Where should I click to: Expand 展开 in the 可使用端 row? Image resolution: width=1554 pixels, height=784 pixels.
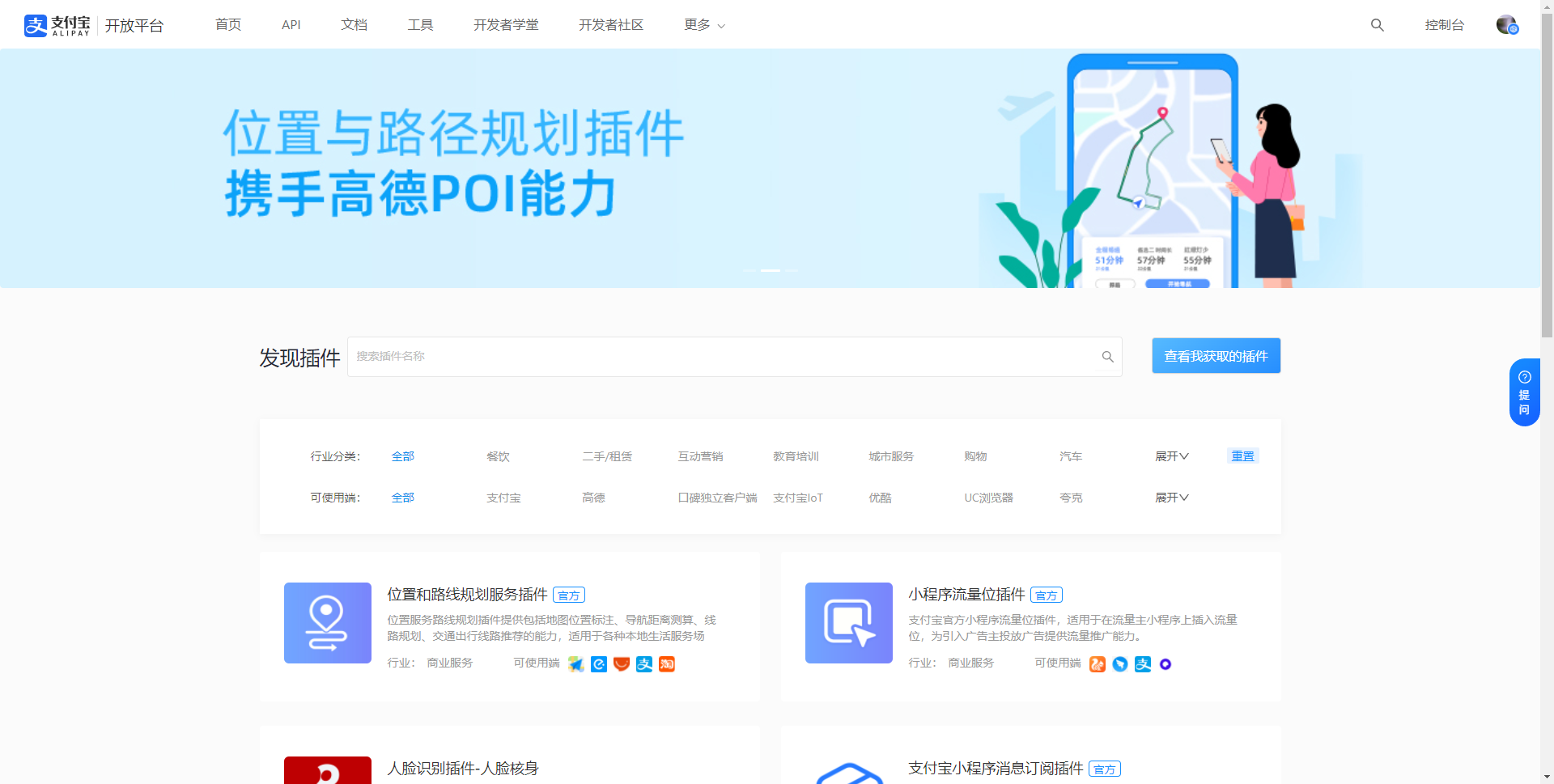(1172, 498)
